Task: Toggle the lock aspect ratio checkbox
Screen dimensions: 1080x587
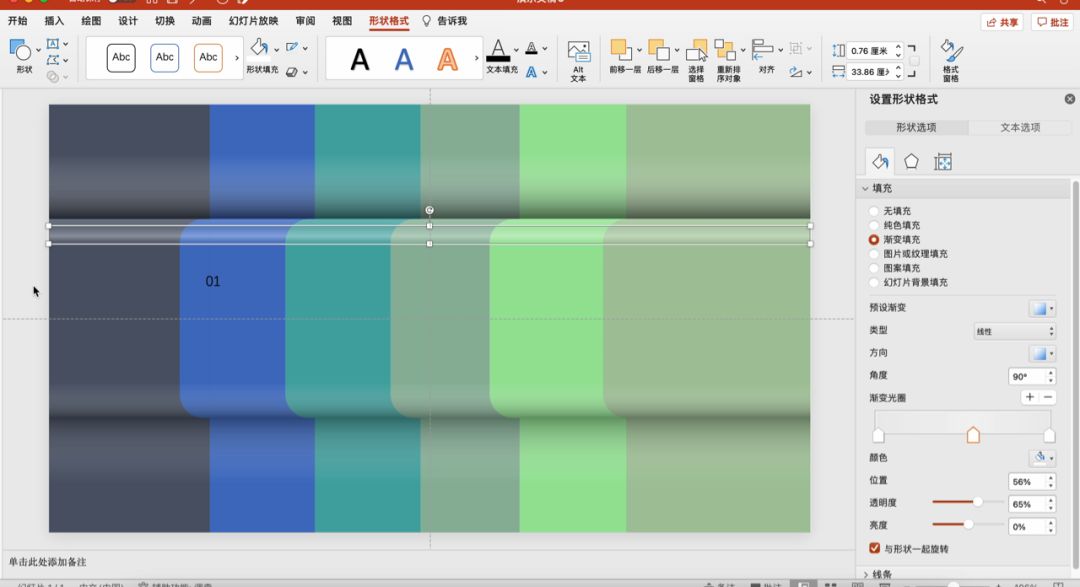Action: pyautogui.click(x=914, y=61)
